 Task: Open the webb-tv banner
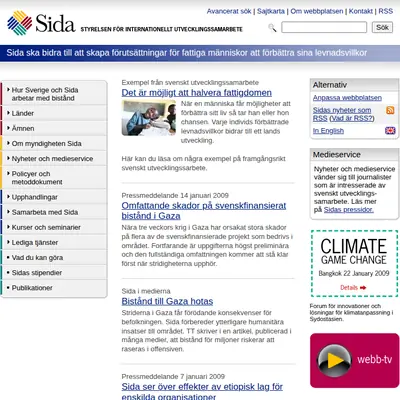[x=354, y=361]
